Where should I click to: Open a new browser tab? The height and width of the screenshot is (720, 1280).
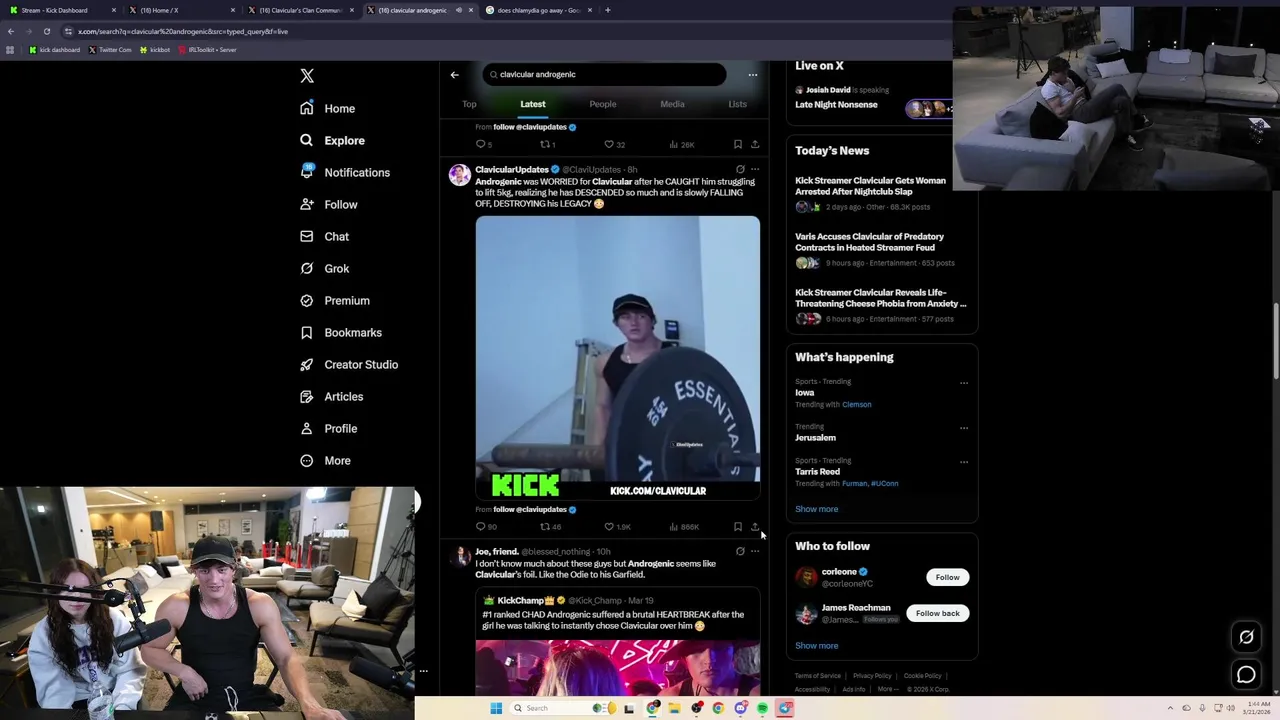(608, 10)
